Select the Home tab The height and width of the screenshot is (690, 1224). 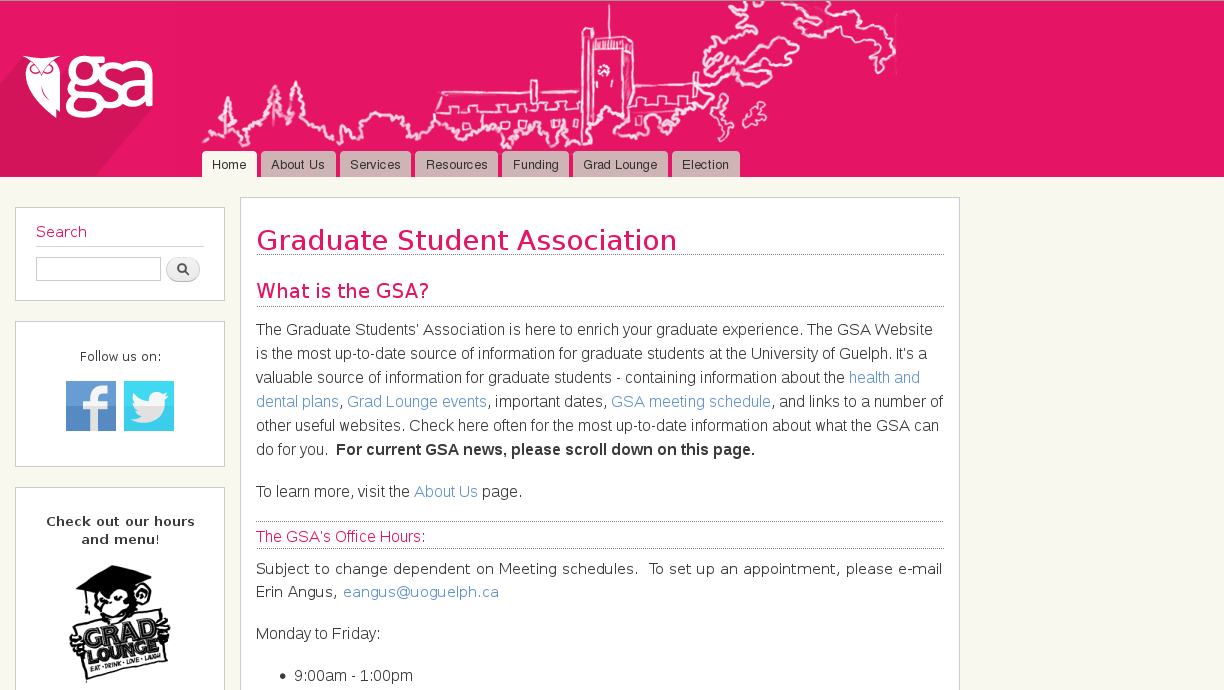point(229,165)
